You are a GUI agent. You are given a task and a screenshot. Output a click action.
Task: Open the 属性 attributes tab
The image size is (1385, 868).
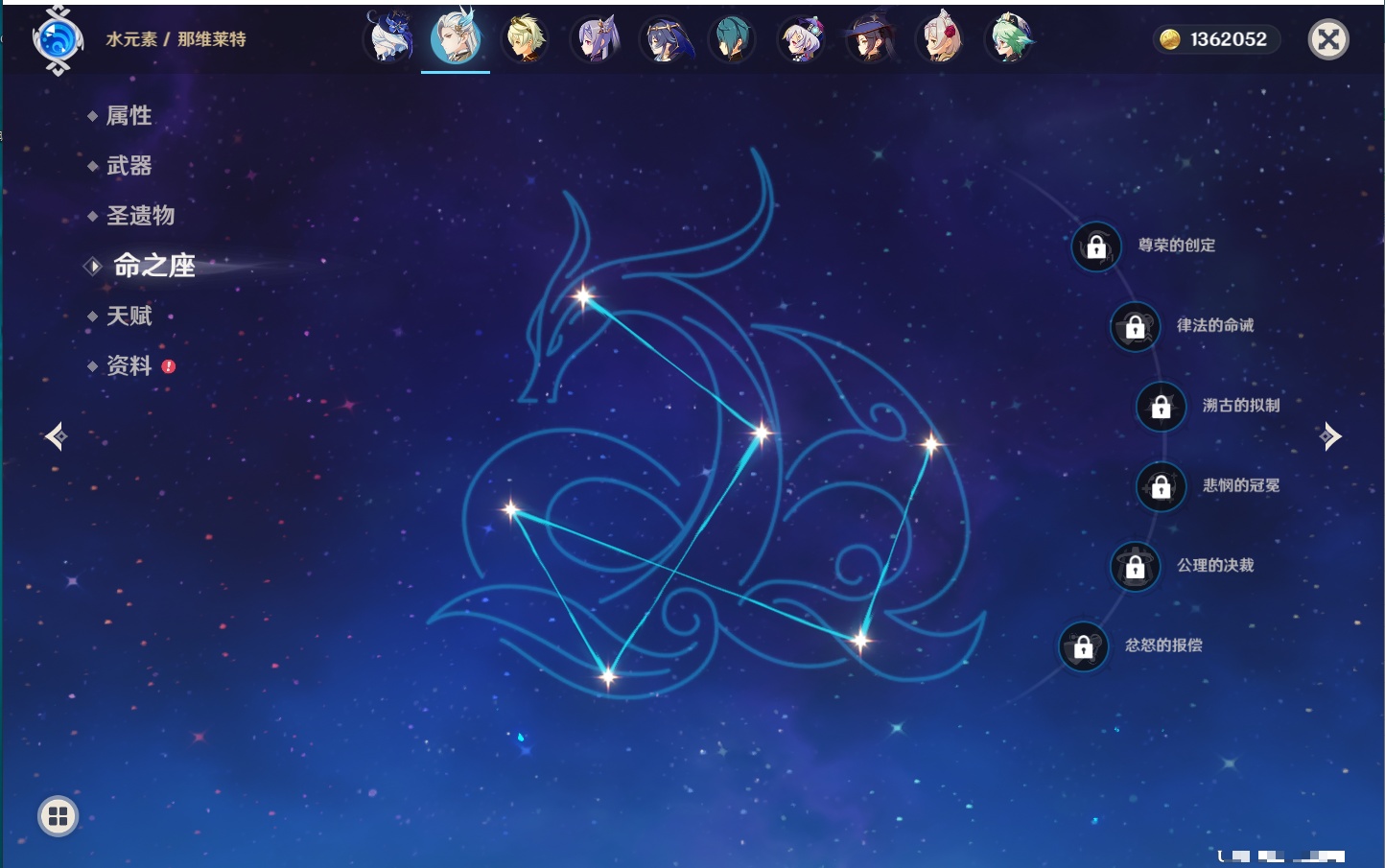click(129, 116)
